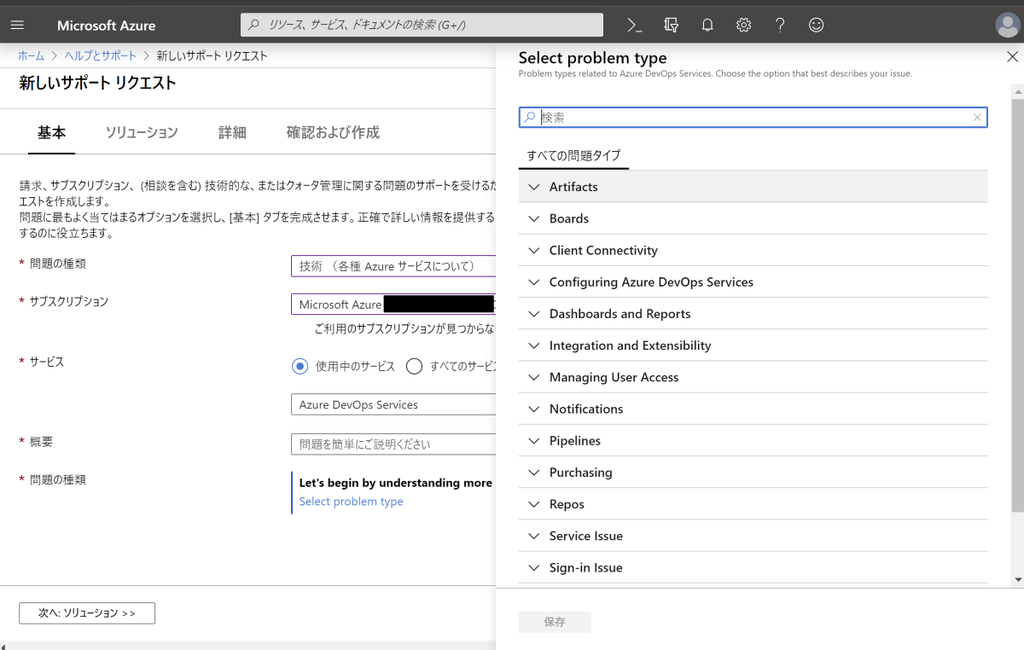
Task: Select the すべてのサービス radio button
Action: [414, 366]
